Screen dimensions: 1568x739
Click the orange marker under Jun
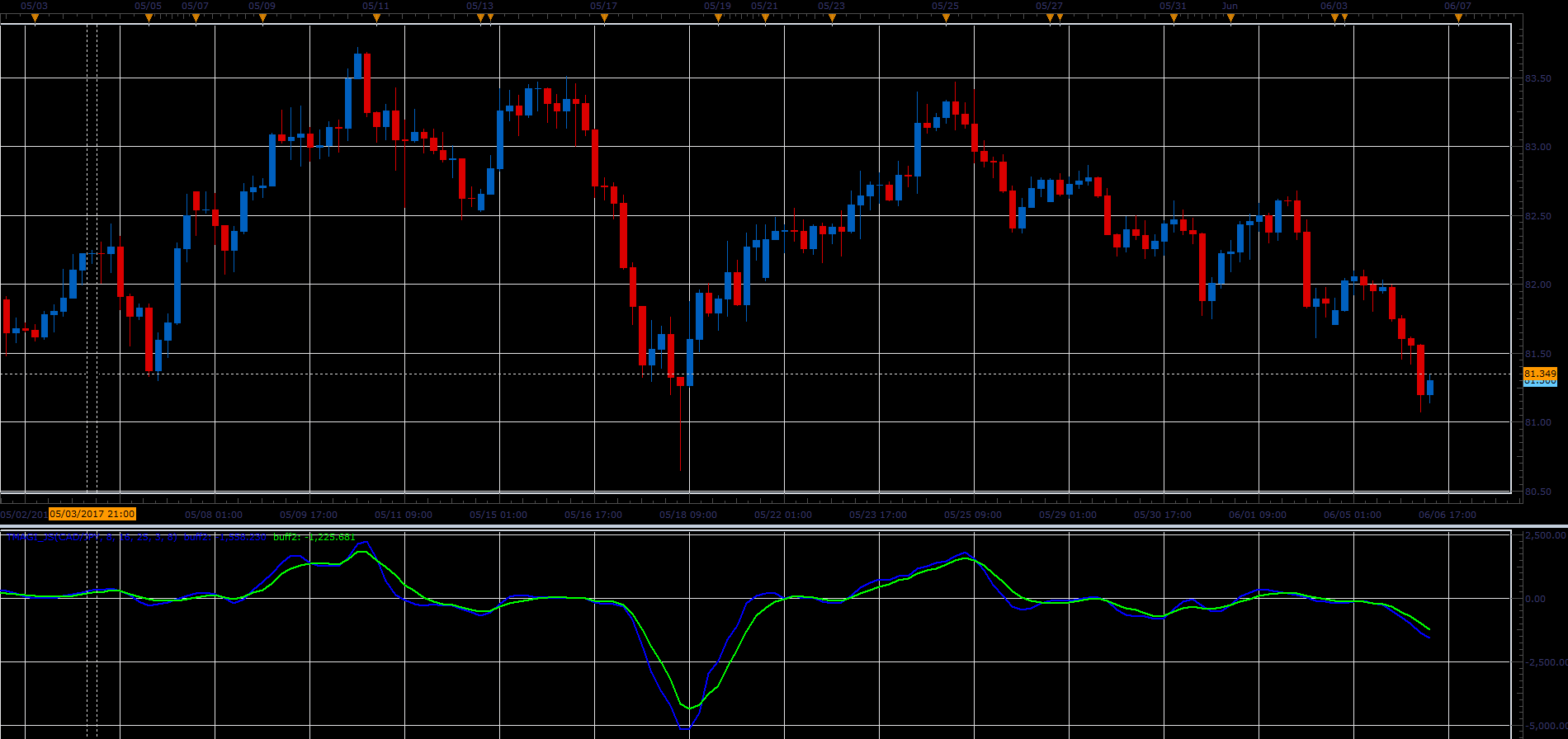[1230, 18]
